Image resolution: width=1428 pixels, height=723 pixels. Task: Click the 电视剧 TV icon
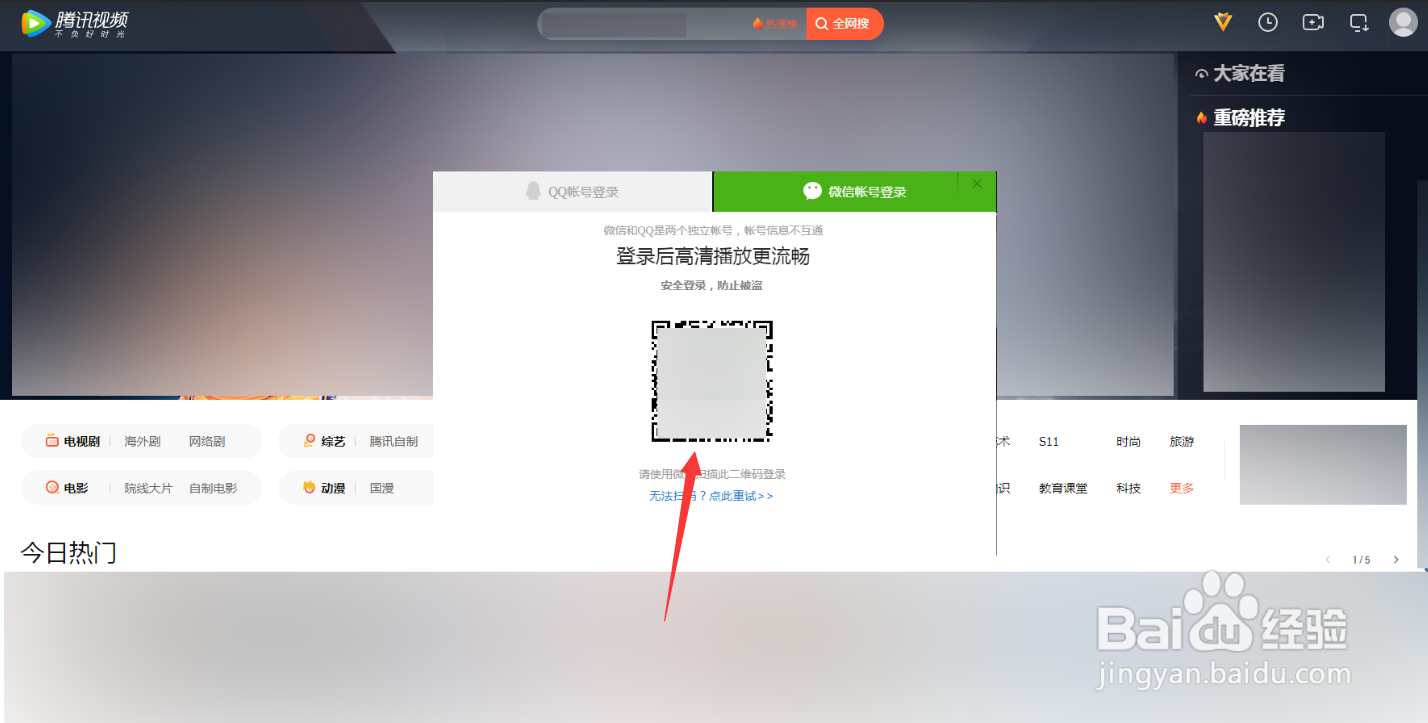(x=52, y=441)
